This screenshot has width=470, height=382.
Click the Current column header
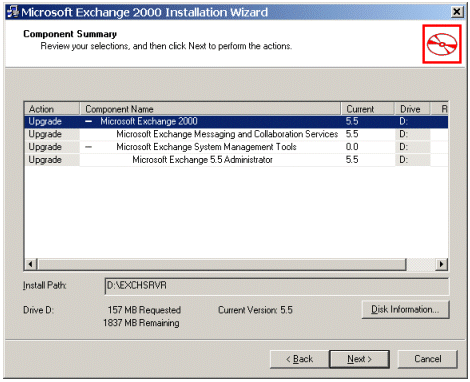point(368,109)
